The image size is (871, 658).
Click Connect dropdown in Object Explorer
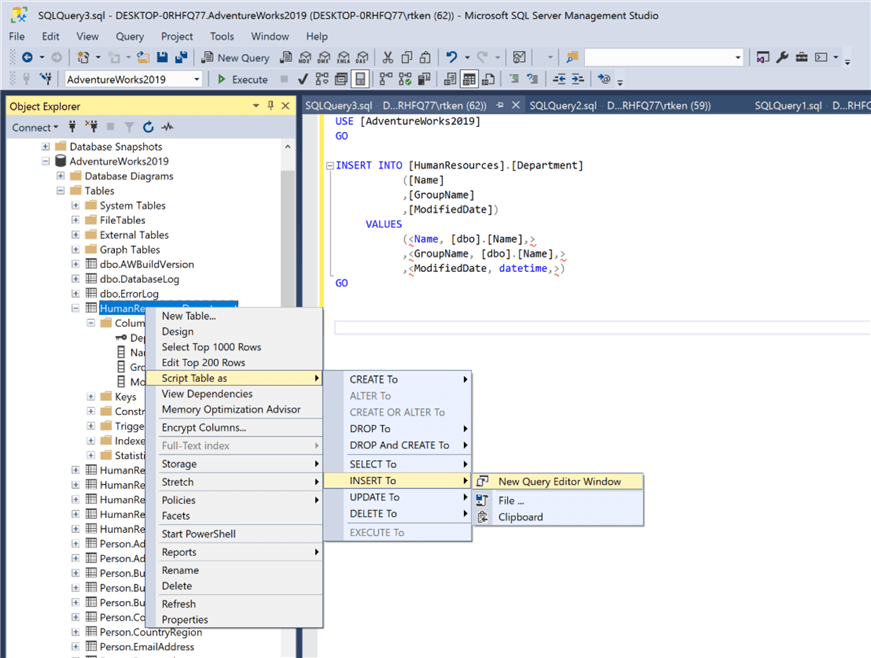pos(35,128)
